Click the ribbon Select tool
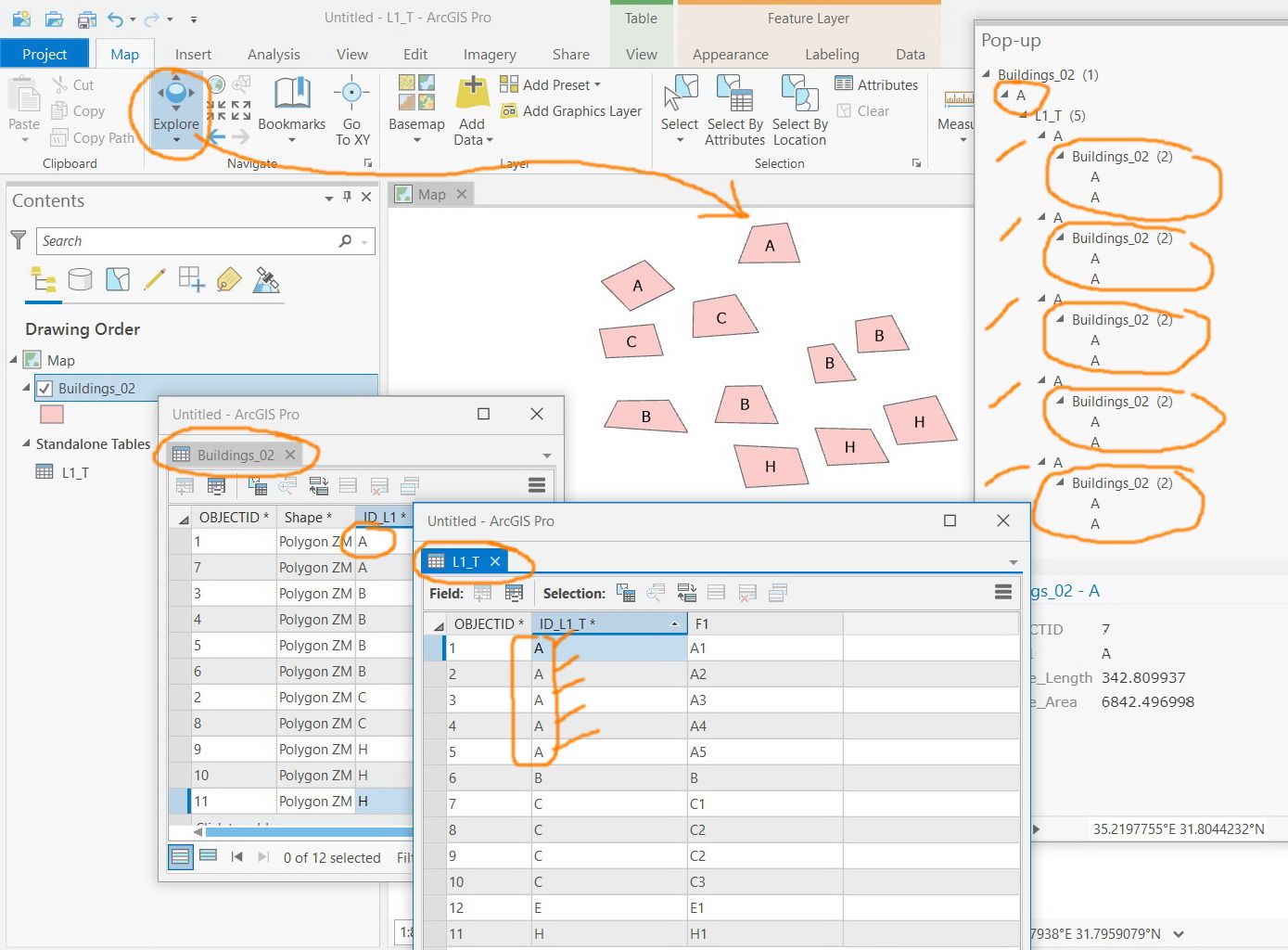This screenshot has height=950, width=1288. click(680, 109)
